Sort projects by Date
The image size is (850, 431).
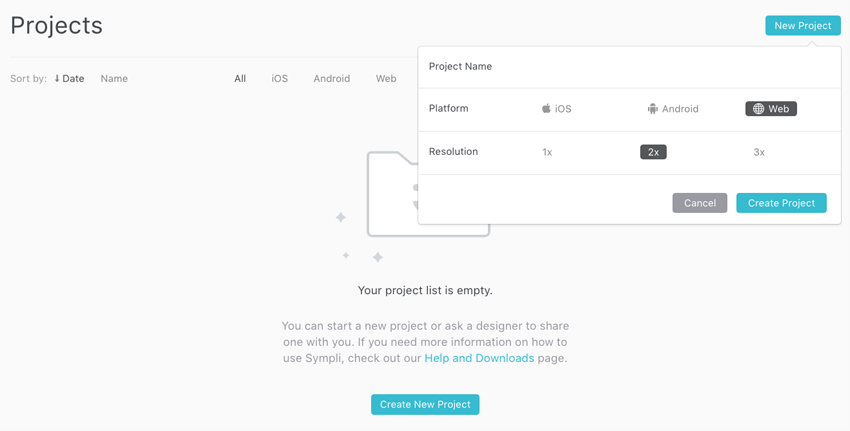72,79
